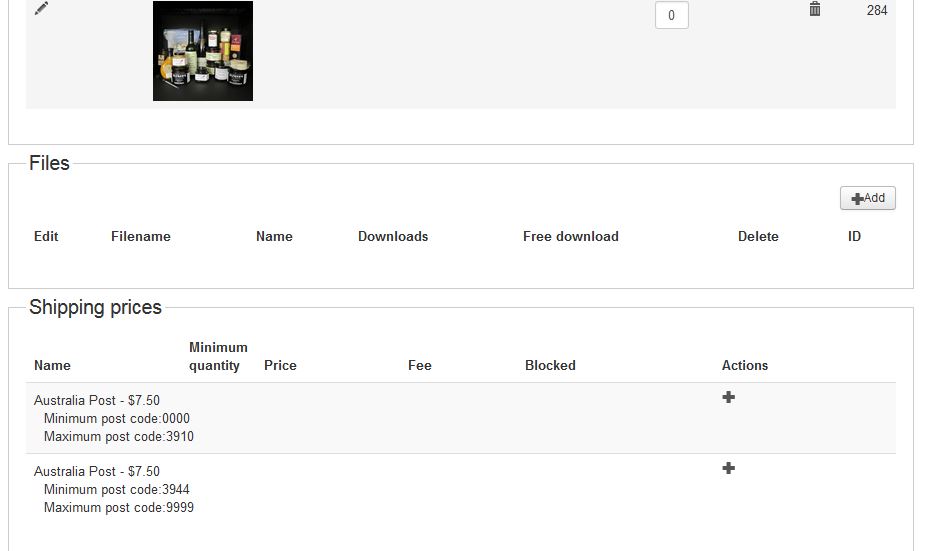
Task: Click the Minimum quantity column header
Action: 218,356
